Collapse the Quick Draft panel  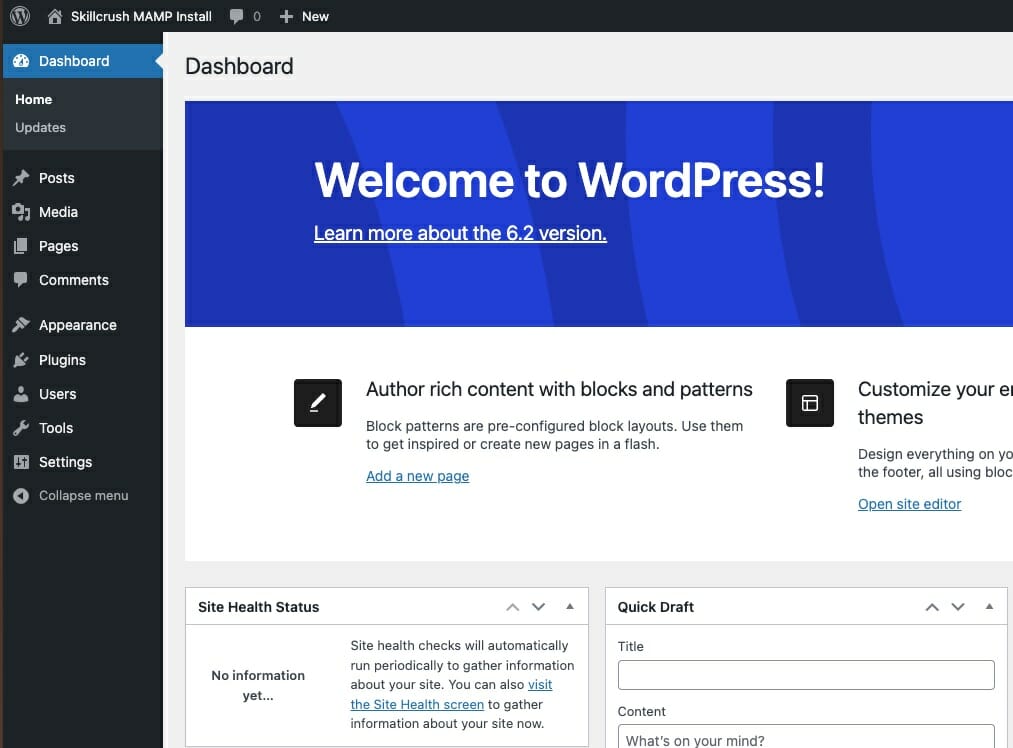click(x=989, y=606)
